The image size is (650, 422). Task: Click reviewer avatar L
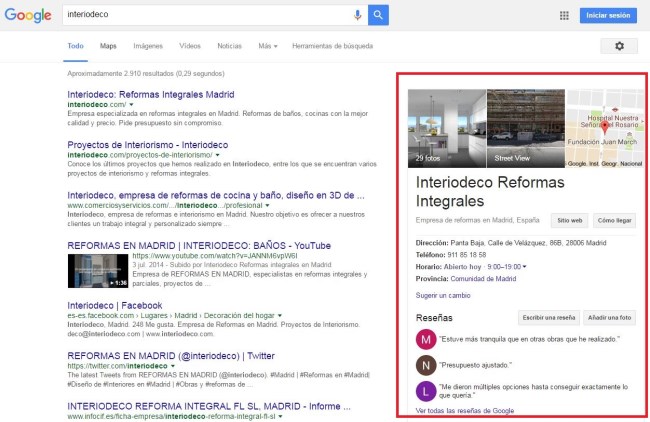coord(426,391)
